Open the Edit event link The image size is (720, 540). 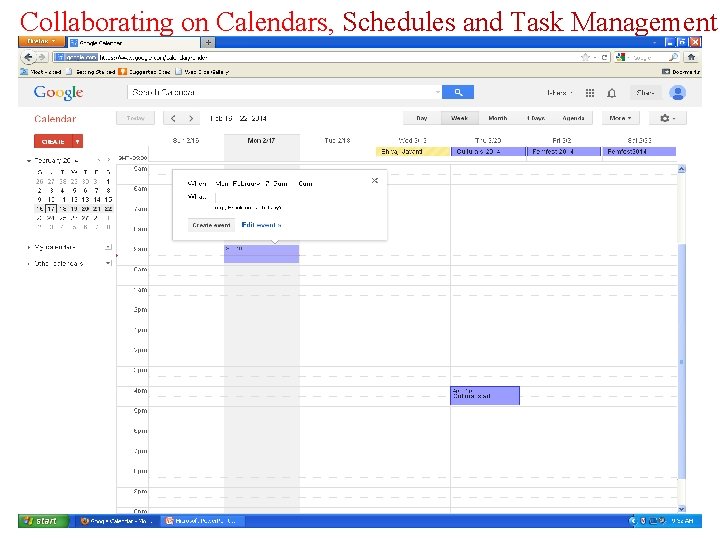pos(261,225)
